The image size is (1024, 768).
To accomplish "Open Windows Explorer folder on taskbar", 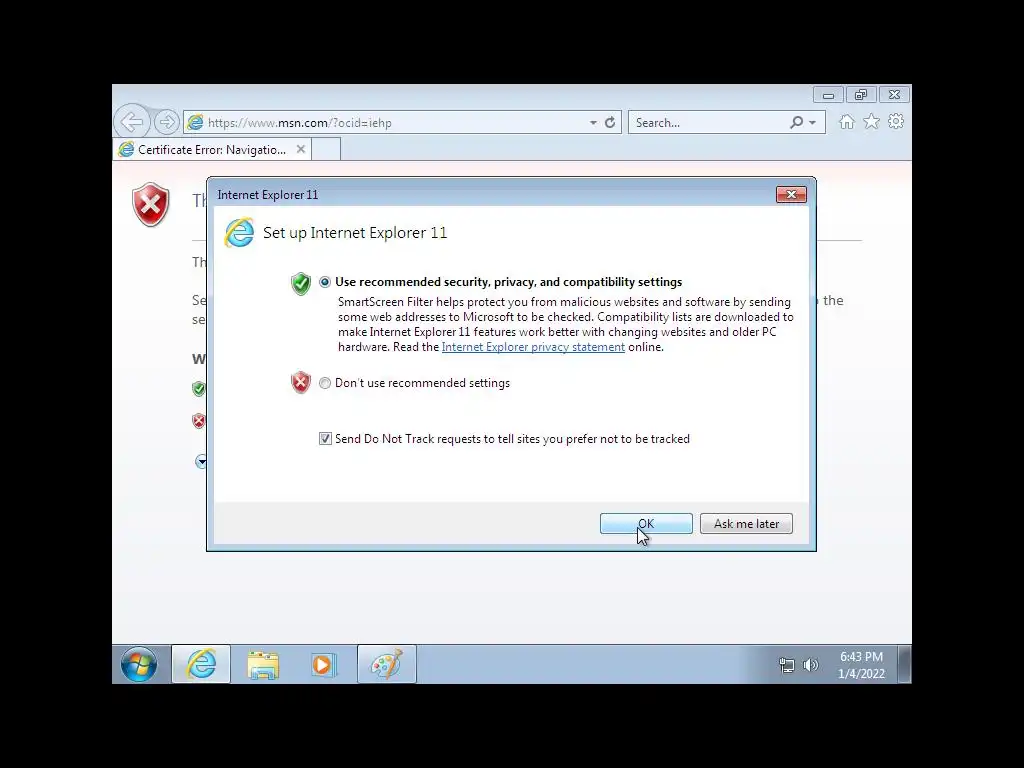I will [263, 665].
